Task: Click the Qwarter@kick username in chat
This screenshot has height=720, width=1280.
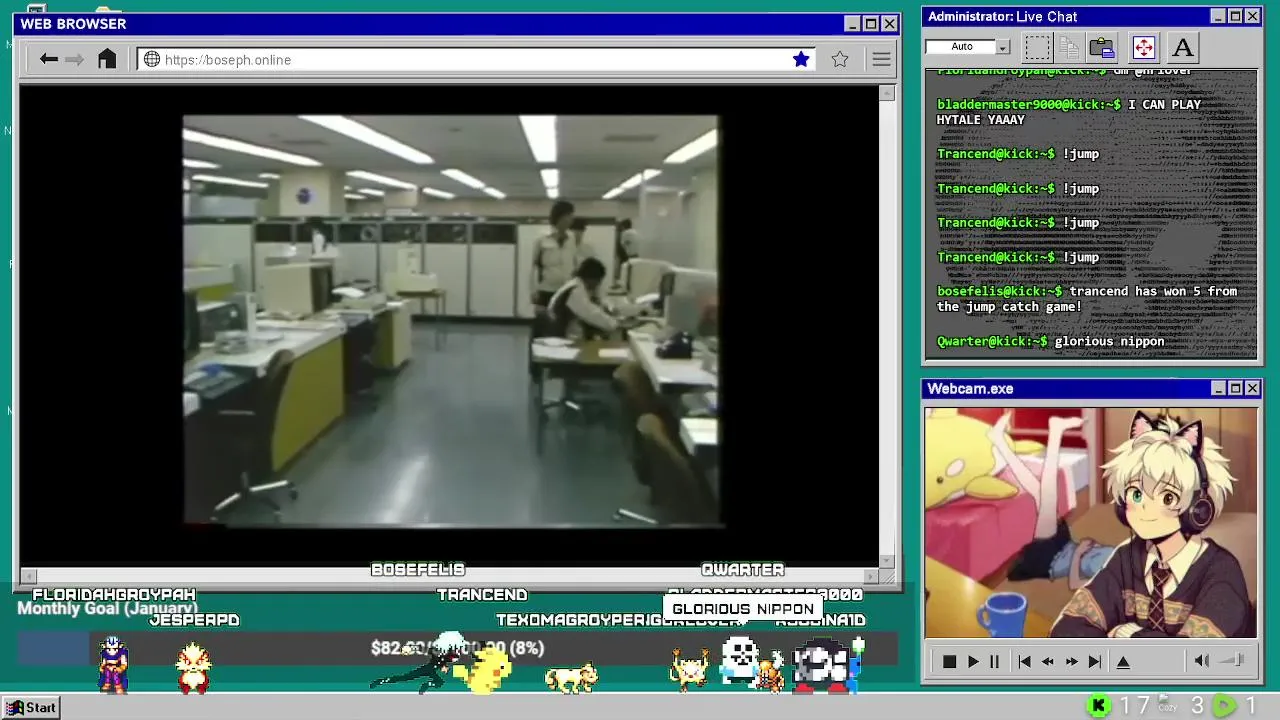Action: coord(992,341)
